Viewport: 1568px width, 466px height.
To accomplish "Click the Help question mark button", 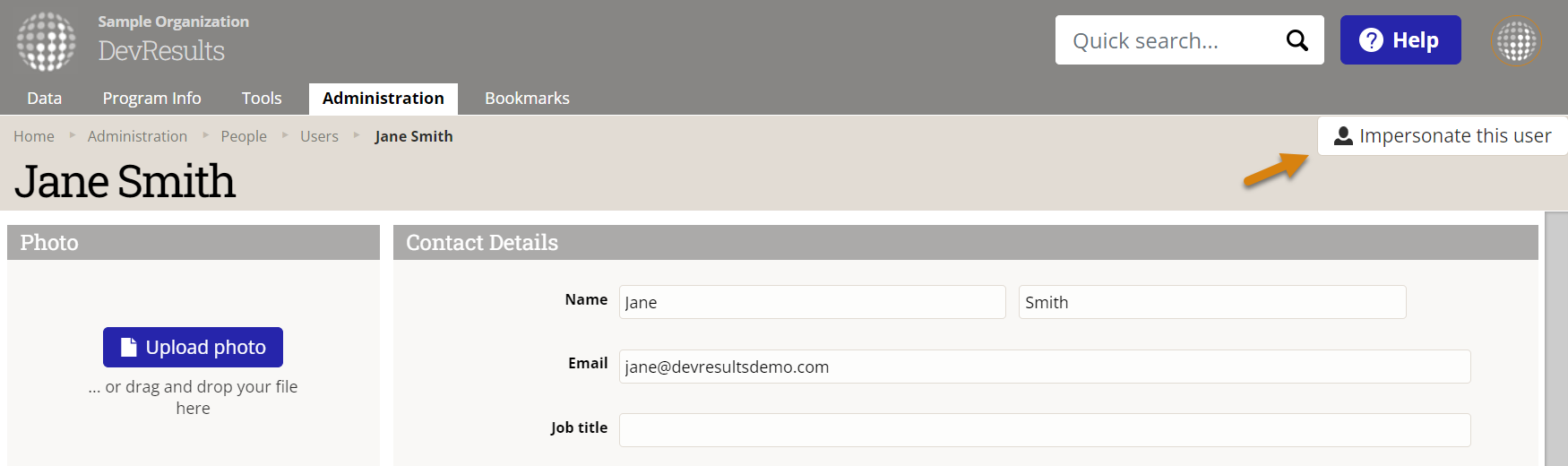I will coord(1400,40).
